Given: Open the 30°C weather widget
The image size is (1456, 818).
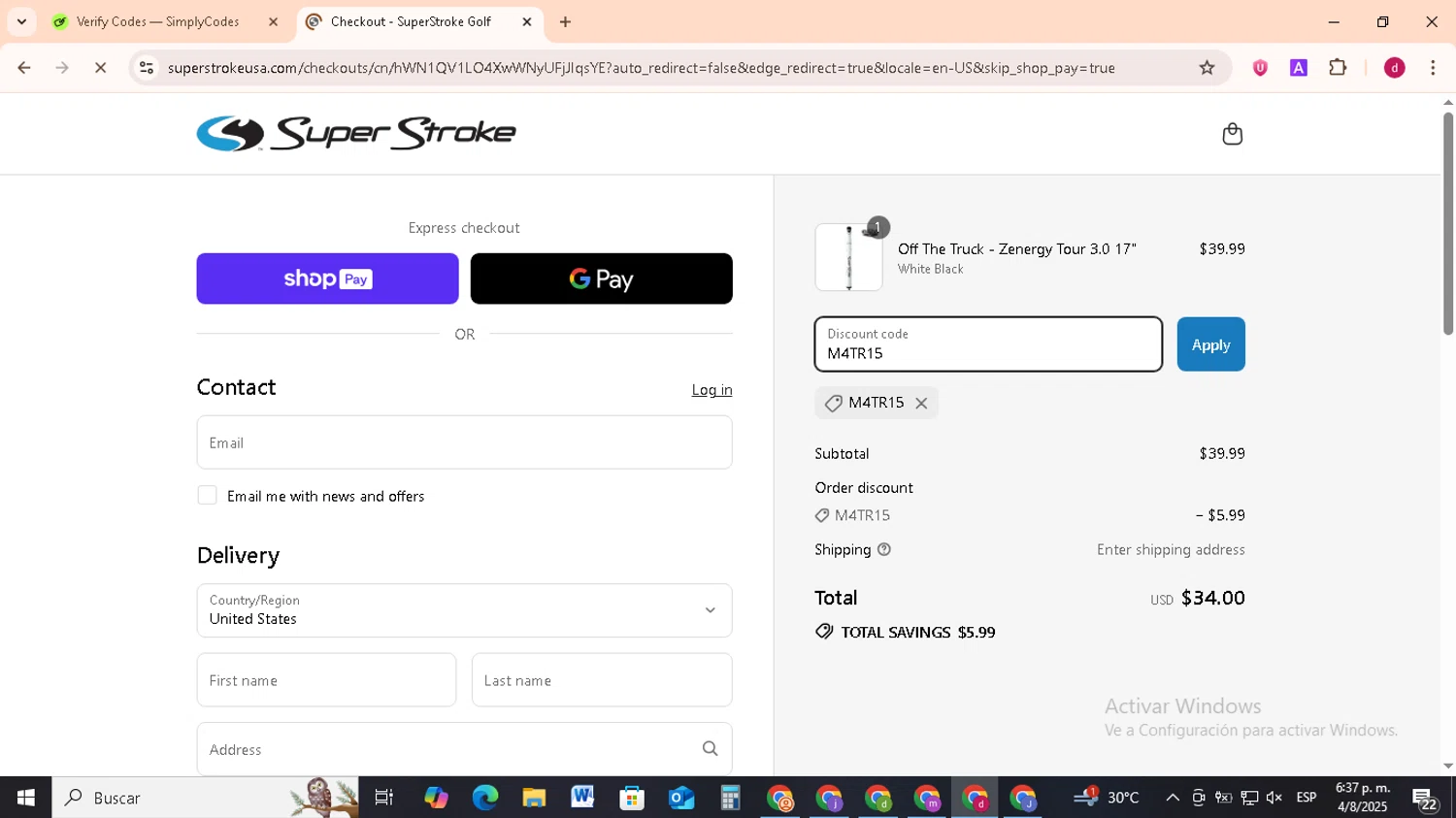Looking at the screenshot, I should click(1106, 798).
